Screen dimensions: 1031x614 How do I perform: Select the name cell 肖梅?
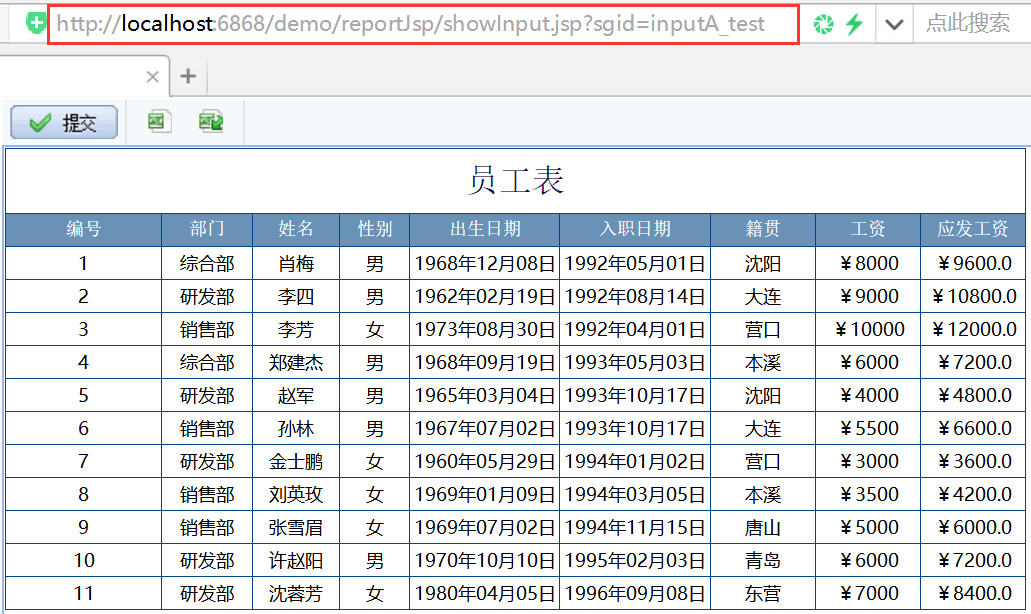click(x=296, y=264)
